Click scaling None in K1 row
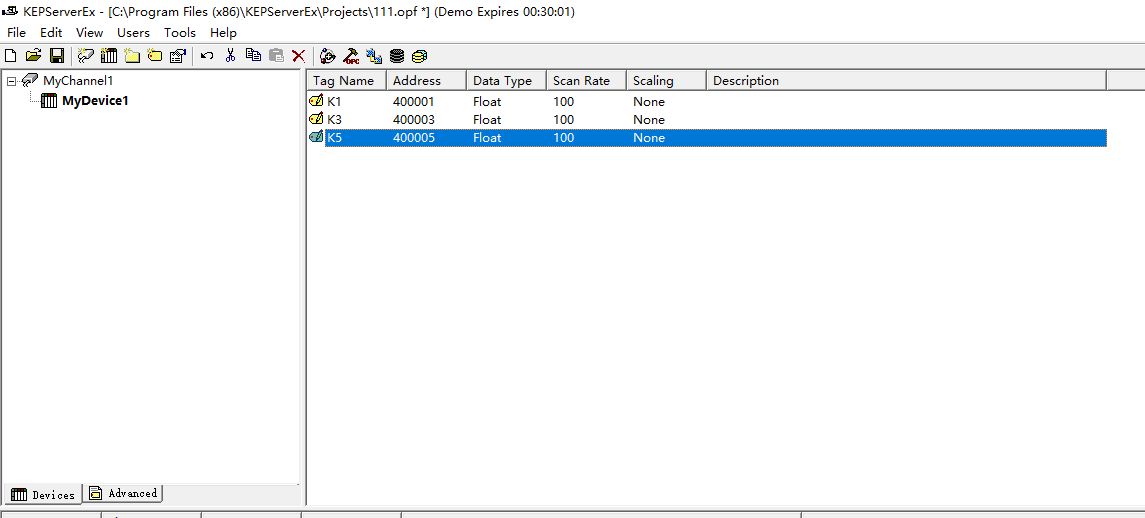This screenshot has width=1145, height=518. pyautogui.click(x=649, y=102)
